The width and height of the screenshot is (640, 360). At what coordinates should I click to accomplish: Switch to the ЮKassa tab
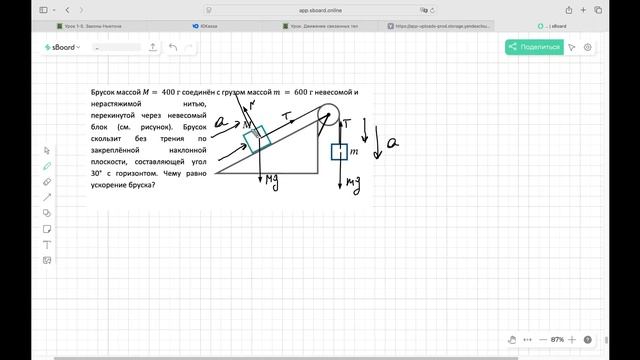(204, 26)
